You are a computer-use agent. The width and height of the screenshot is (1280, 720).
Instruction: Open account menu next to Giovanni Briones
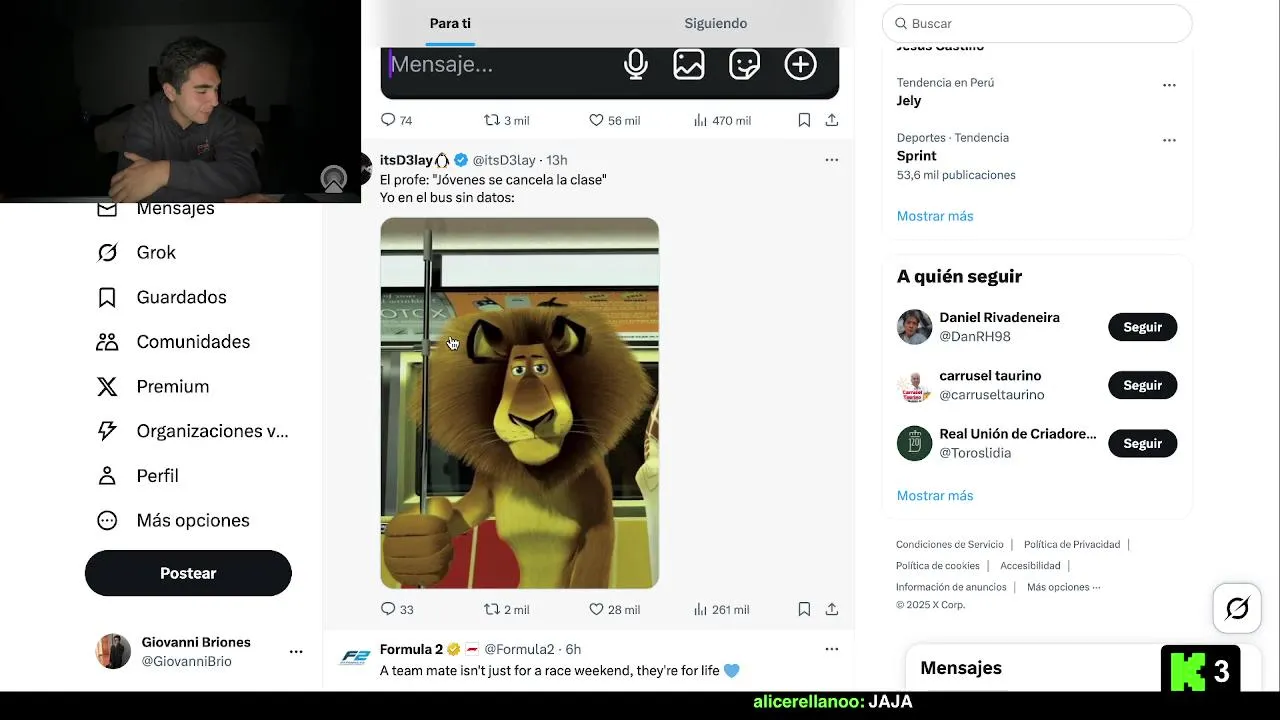point(296,651)
